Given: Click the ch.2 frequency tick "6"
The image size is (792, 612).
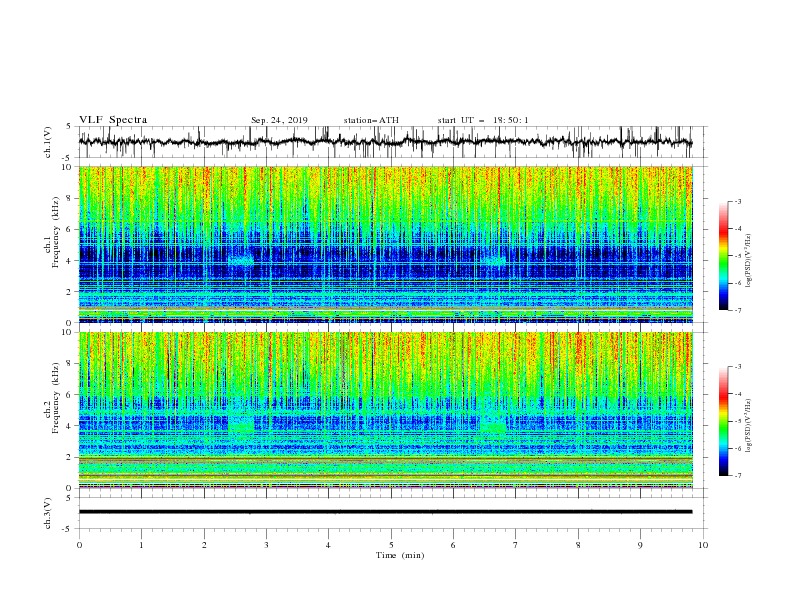Looking at the screenshot, I should pos(69,395).
